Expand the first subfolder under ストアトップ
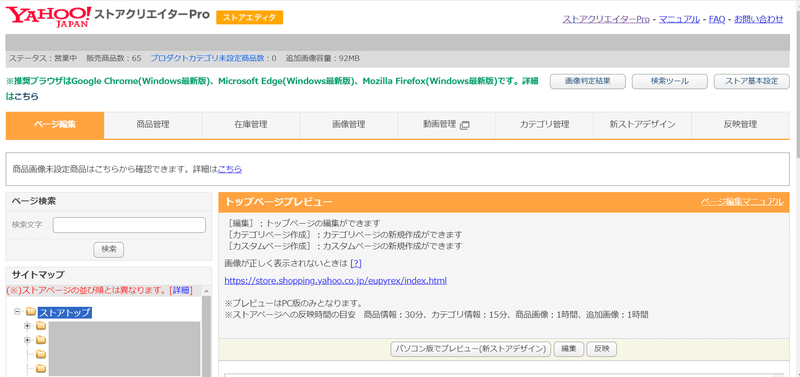800x377 pixels. click(x=27, y=325)
